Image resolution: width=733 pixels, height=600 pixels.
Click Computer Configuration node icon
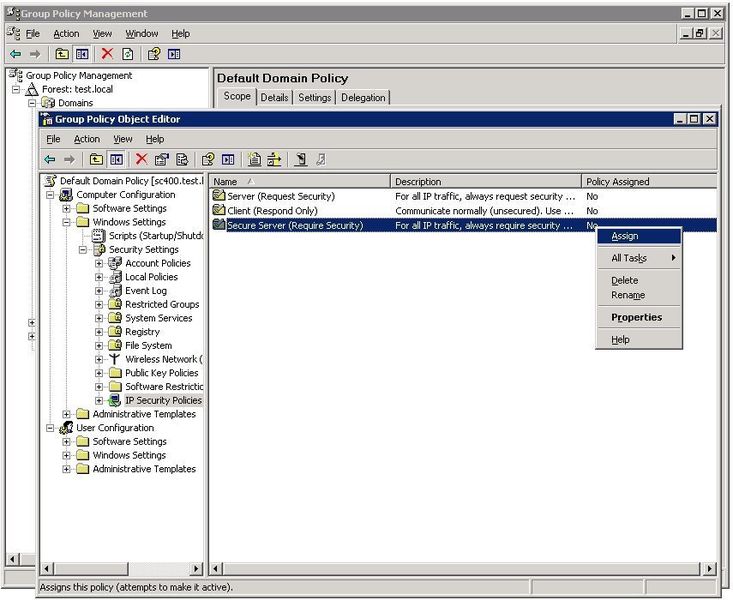(x=66, y=195)
